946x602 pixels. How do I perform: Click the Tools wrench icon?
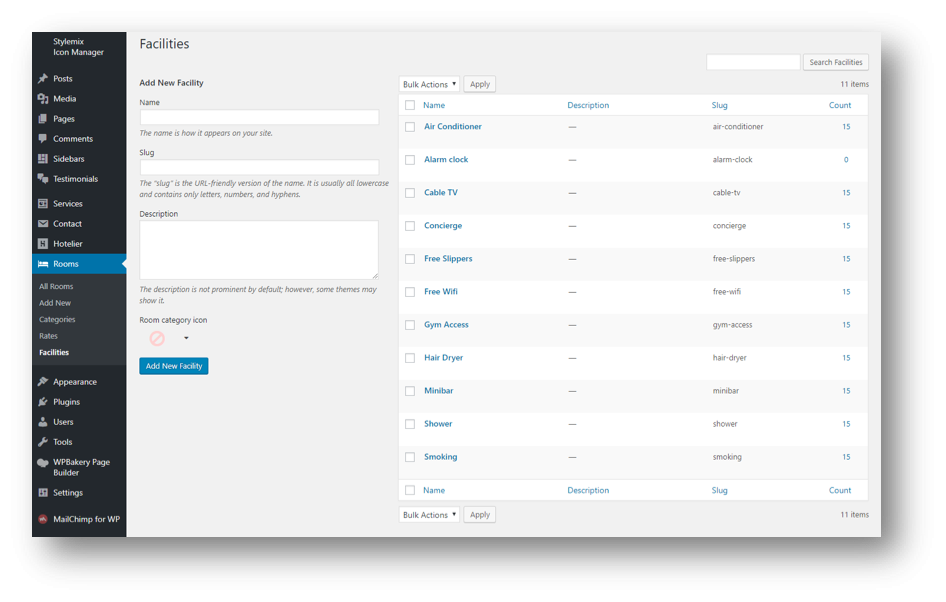pyautogui.click(x=43, y=442)
